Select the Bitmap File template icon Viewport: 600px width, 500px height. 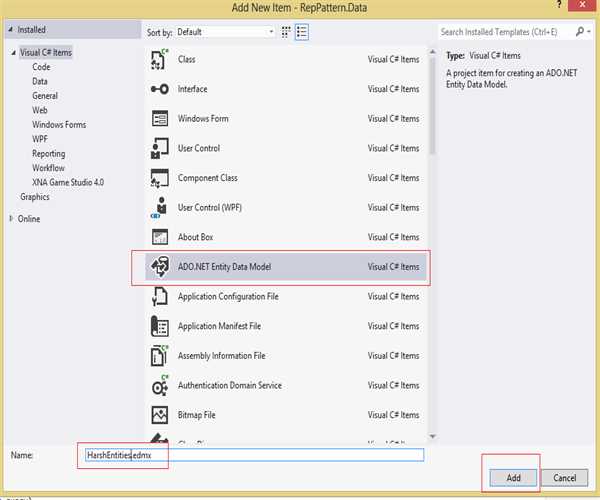click(159, 415)
